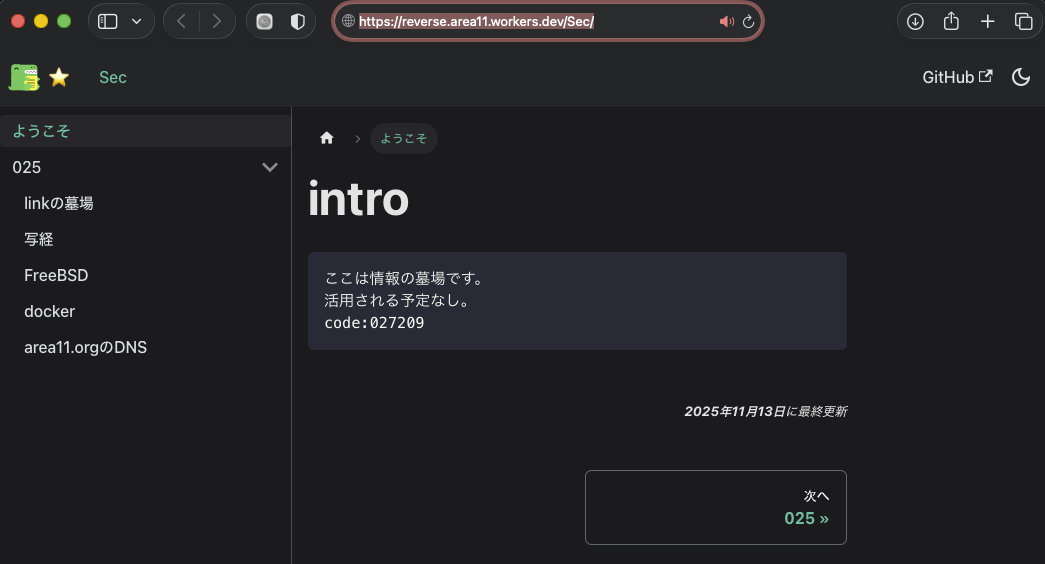The height and width of the screenshot is (564, 1045).
Task: Go to next page 025
Action: pyautogui.click(x=715, y=507)
